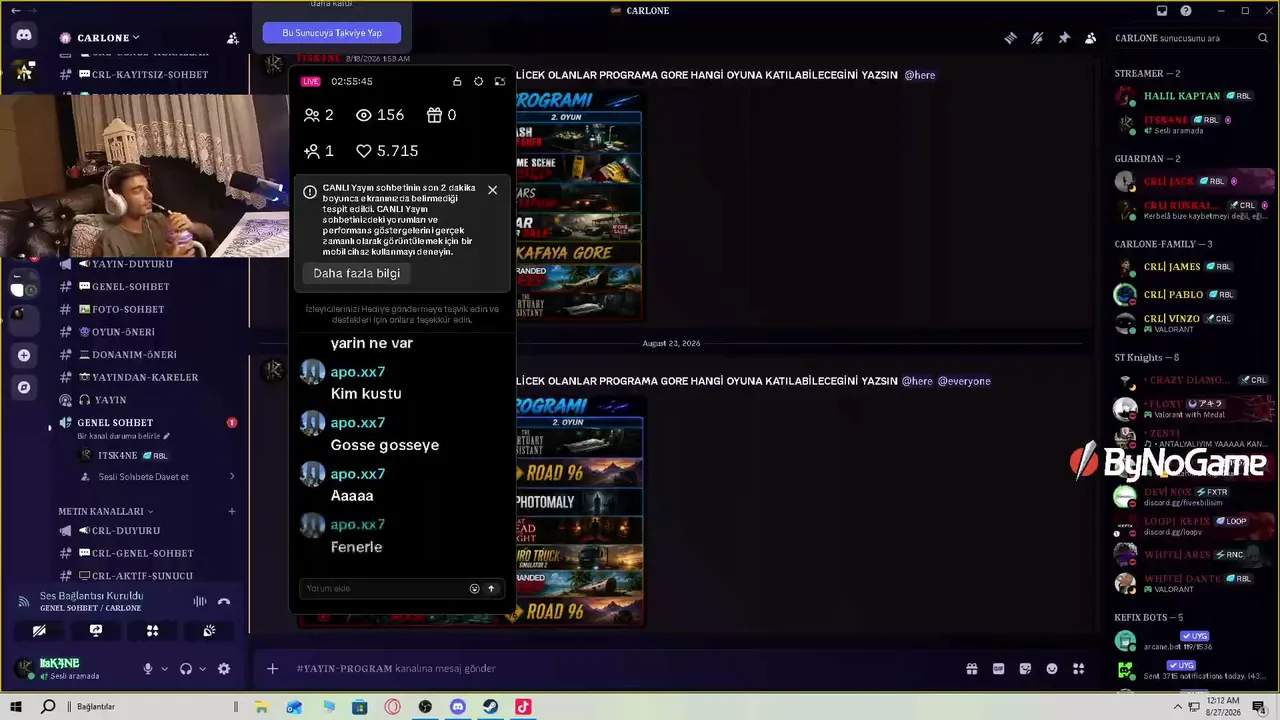Screen dimensions: 1280x720
Task: Toggle notification mute in channel header
Action: tap(1037, 38)
